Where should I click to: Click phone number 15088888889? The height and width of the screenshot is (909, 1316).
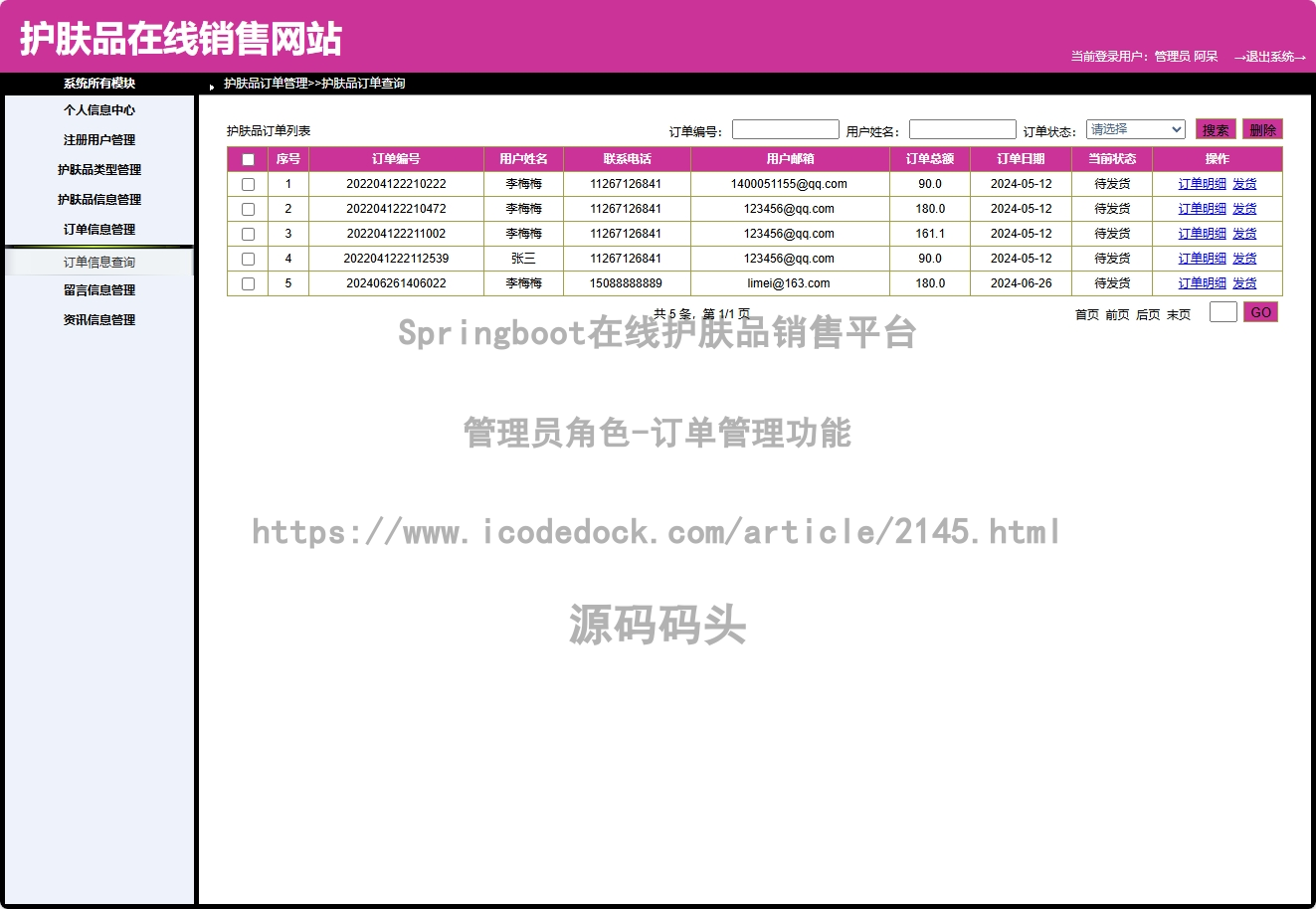[626, 283]
